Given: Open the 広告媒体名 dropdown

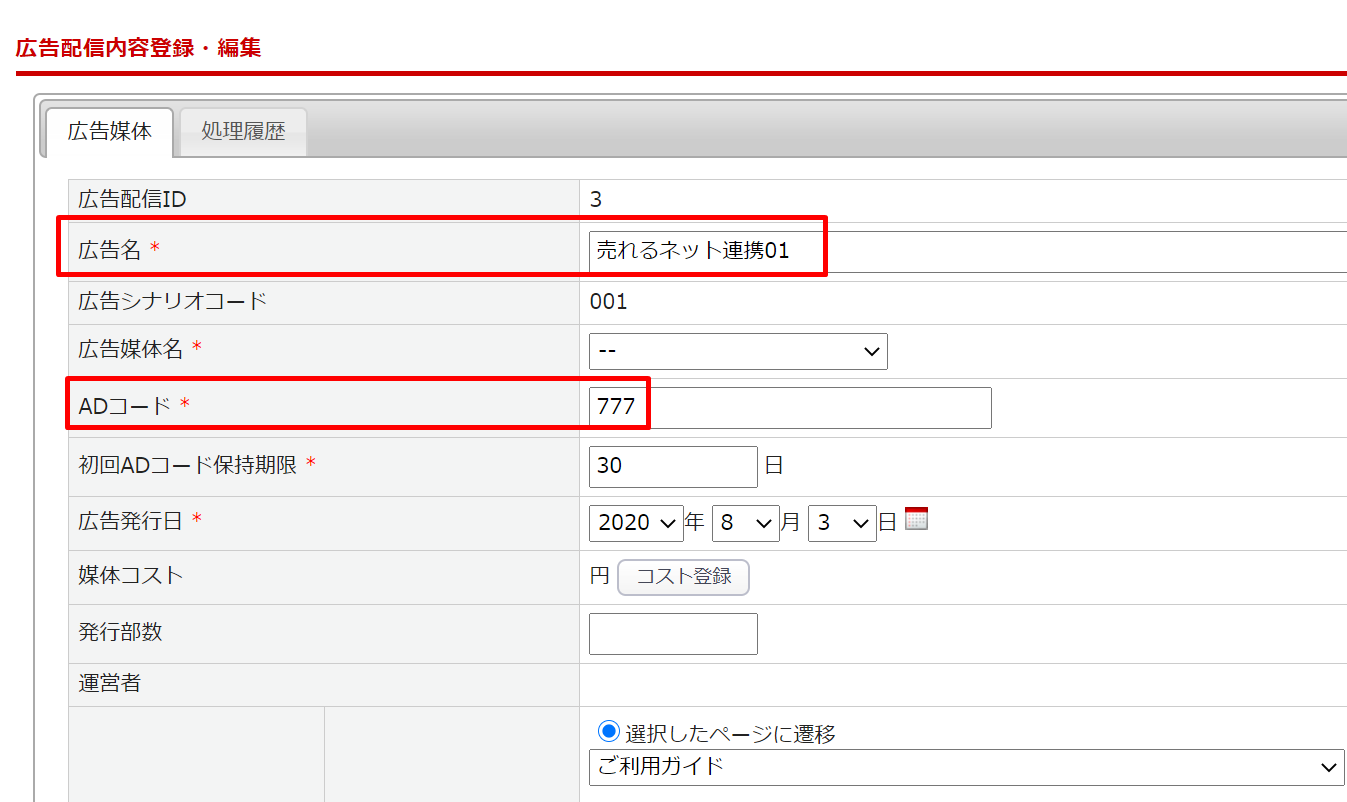Looking at the screenshot, I should pyautogui.click(x=738, y=351).
